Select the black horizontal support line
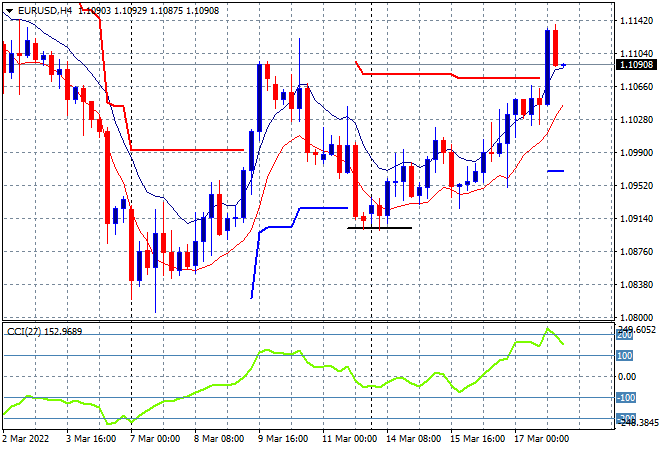This screenshot has height=450, width=660. coord(379,228)
